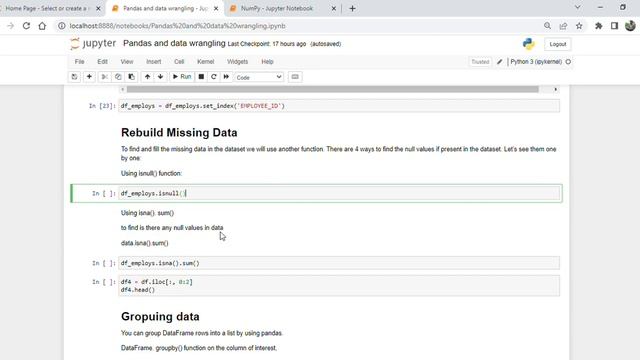Click the df_employs.isna().sum() code cell
Image resolution: width=640 pixels, height=360 pixels.
pos(339,263)
